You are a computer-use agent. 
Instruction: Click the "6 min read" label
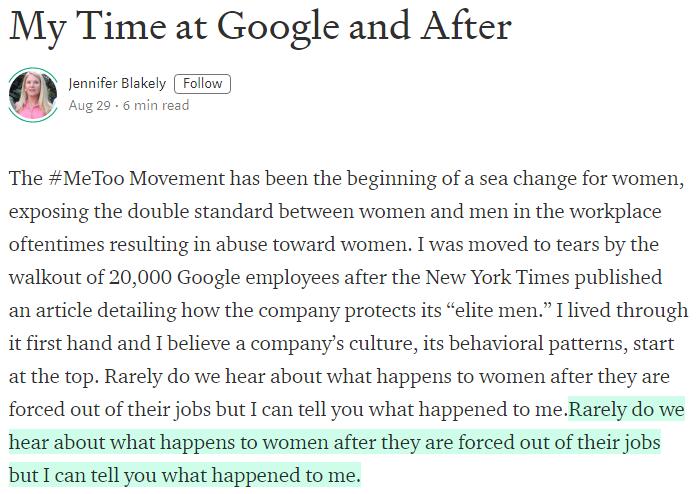tap(156, 105)
